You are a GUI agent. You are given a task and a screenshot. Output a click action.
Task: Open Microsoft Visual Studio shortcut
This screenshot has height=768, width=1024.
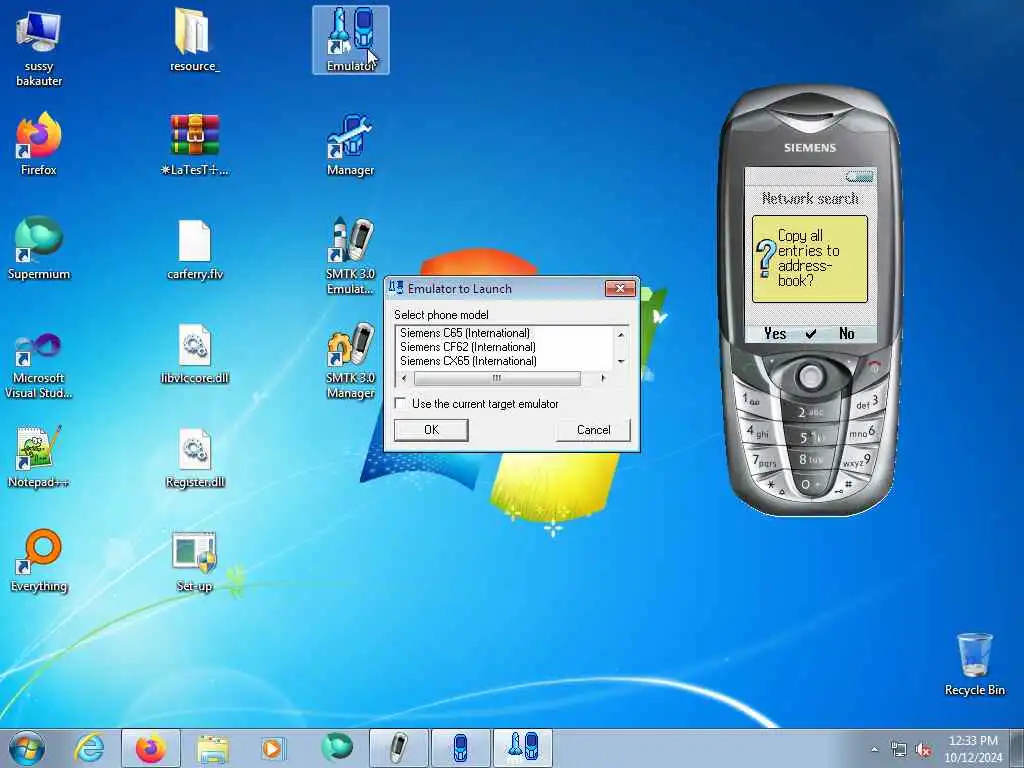39,366
